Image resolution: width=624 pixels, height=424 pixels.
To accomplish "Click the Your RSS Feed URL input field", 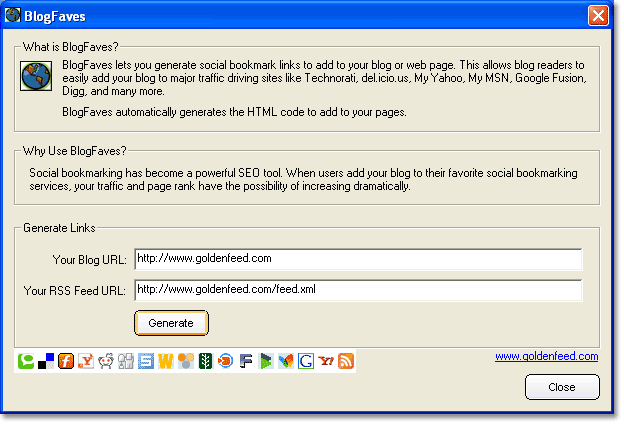I will [x=358, y=290].
